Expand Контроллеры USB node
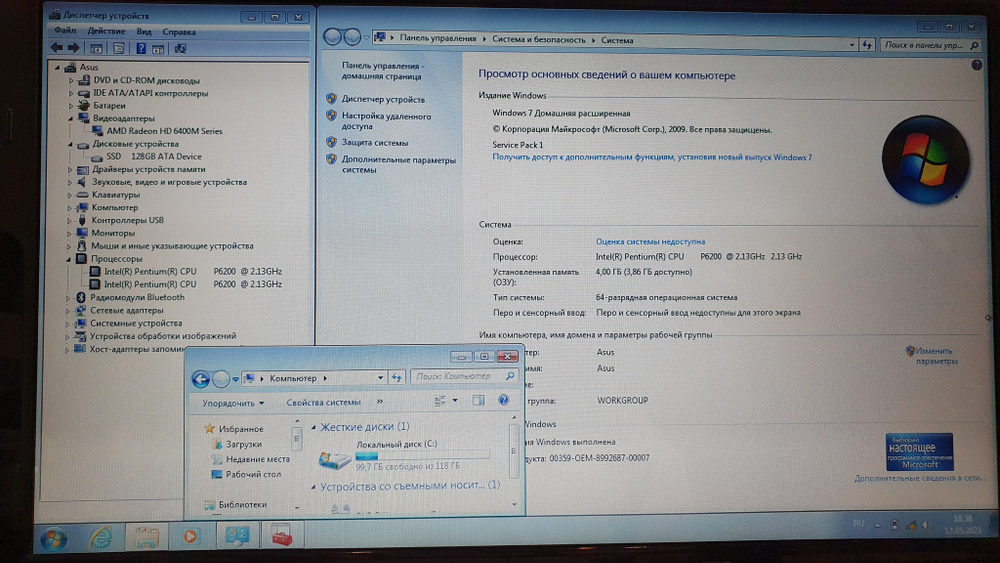Viewport: 1000px width, 563px height. click(x=69, y=221)
